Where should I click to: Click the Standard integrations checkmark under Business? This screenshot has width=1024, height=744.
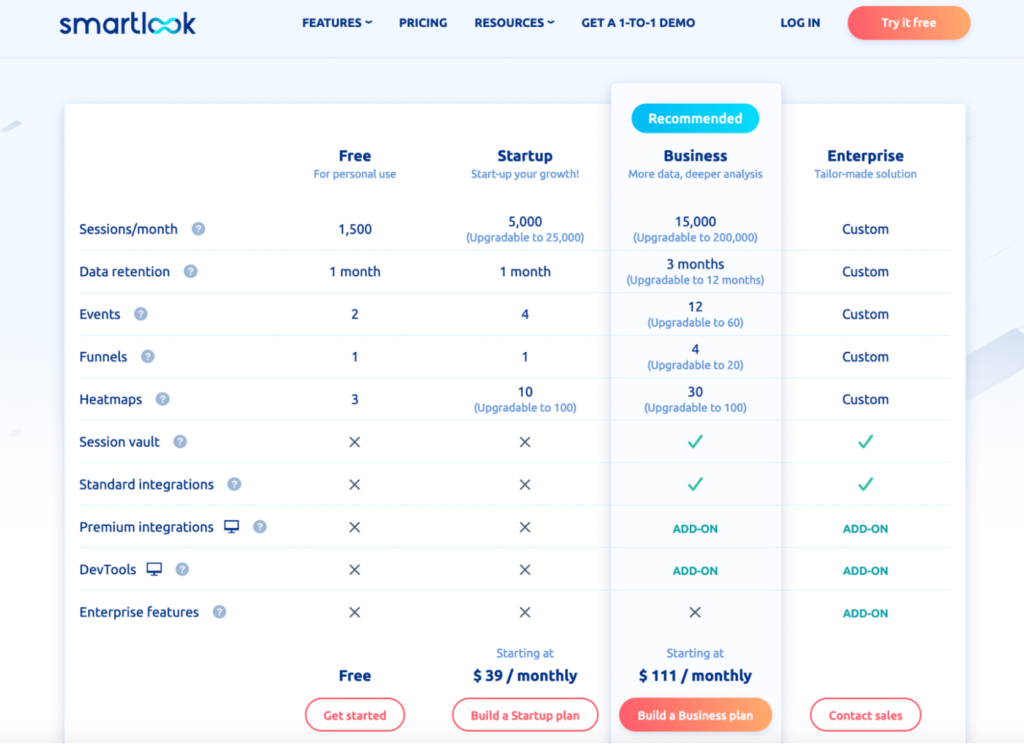(695, 484)
